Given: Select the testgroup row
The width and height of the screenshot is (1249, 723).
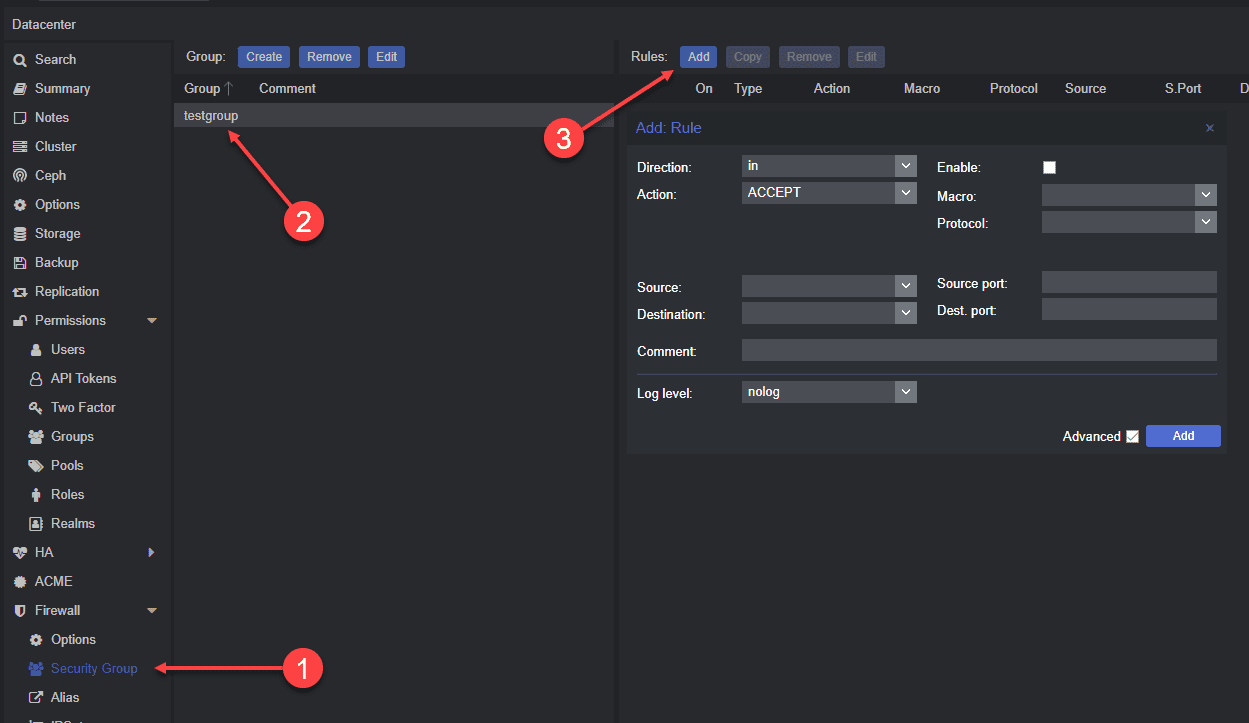Looking at the screenshot, I should point(393,116).
